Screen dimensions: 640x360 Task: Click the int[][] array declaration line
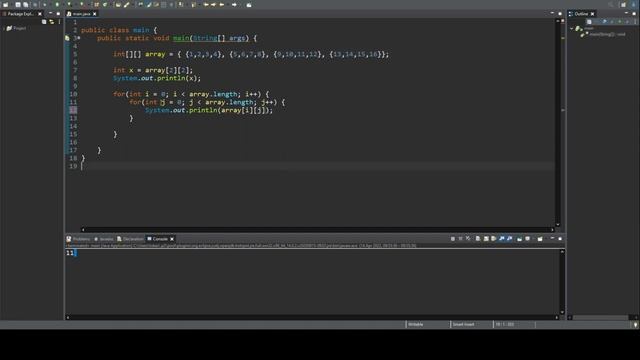point(251,54)
